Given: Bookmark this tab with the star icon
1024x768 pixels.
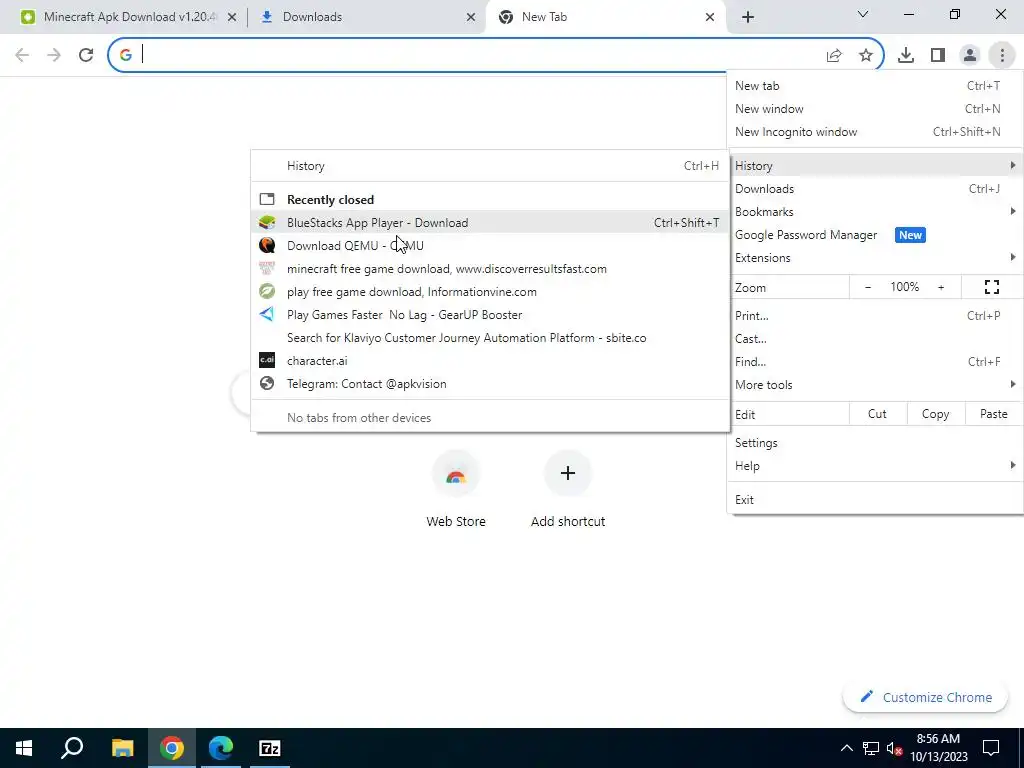Looking at the screenshot, I should point(866,56).
